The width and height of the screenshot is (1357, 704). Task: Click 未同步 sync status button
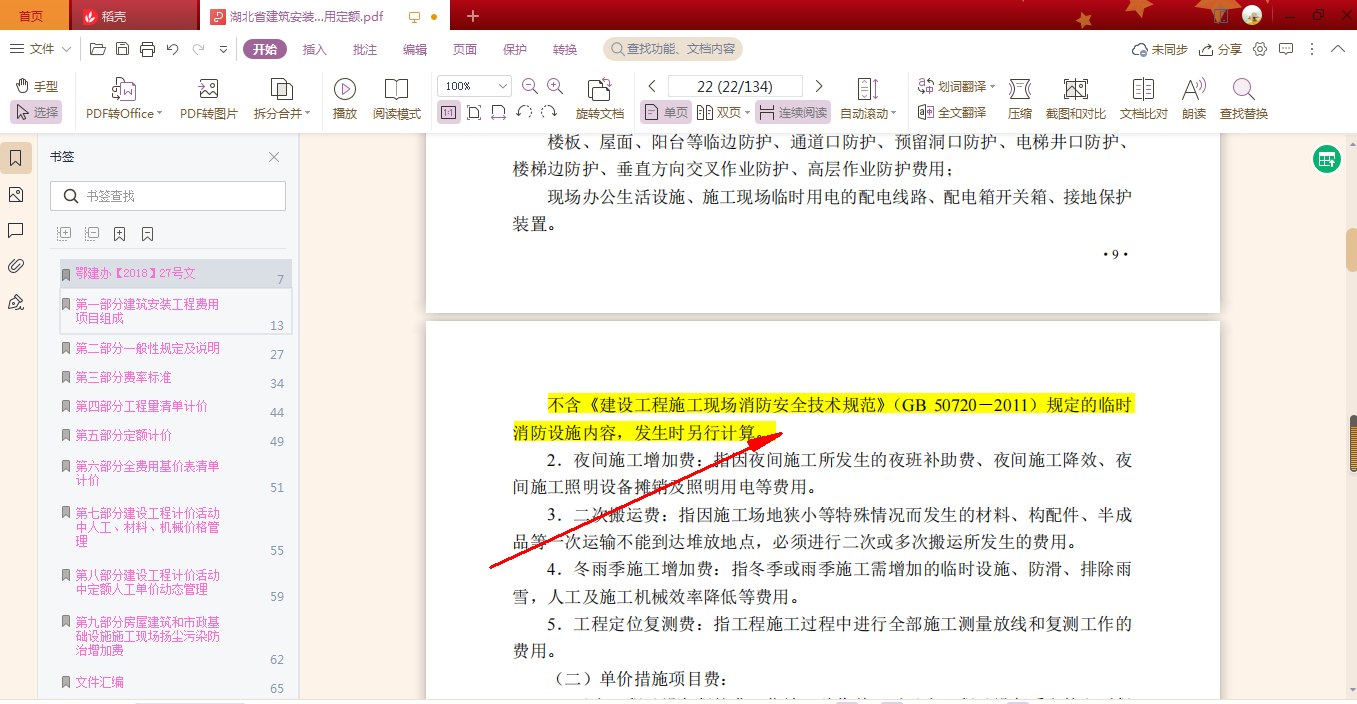(x=1159, y=49)
